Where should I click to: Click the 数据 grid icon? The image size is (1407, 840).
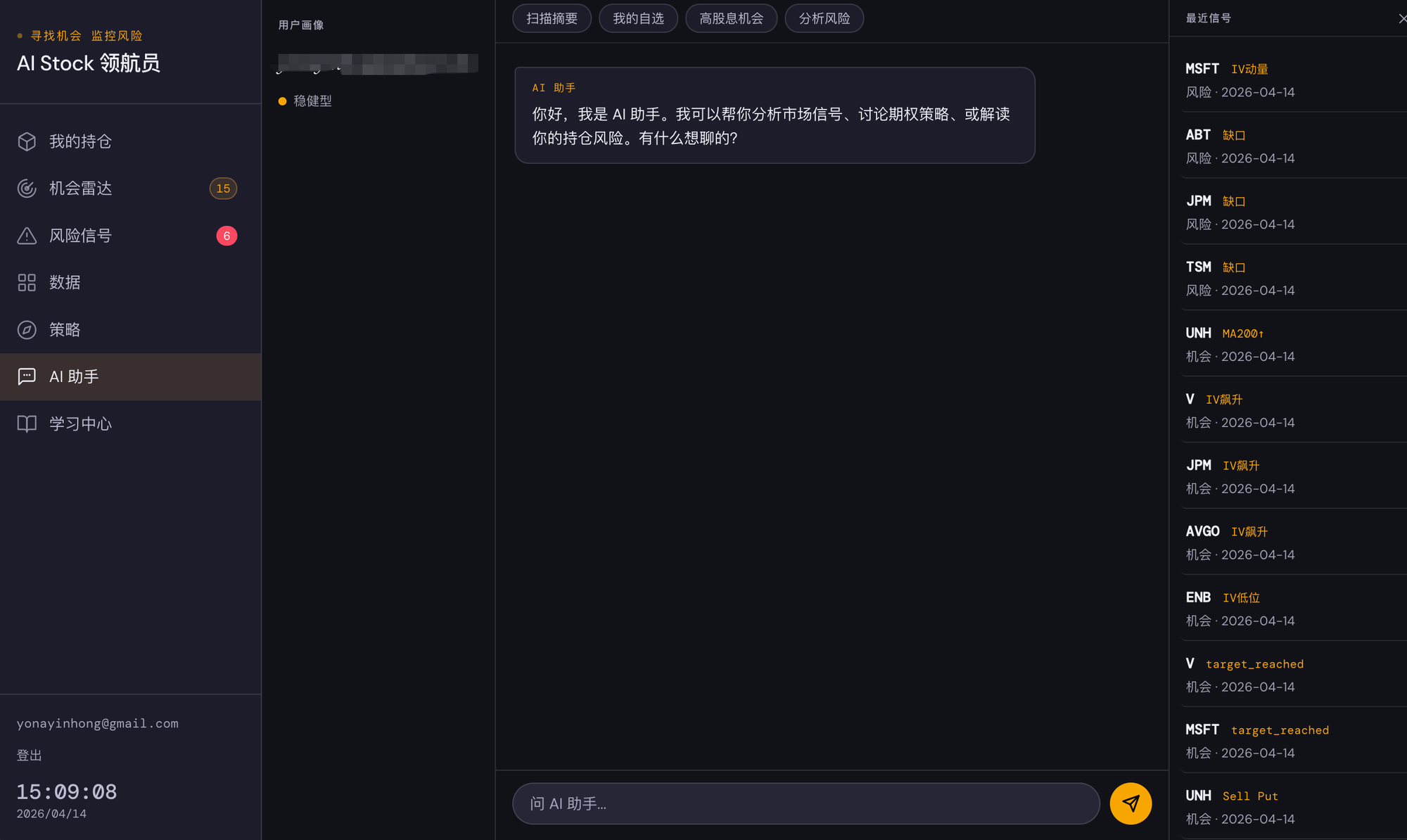click(27, 282)
